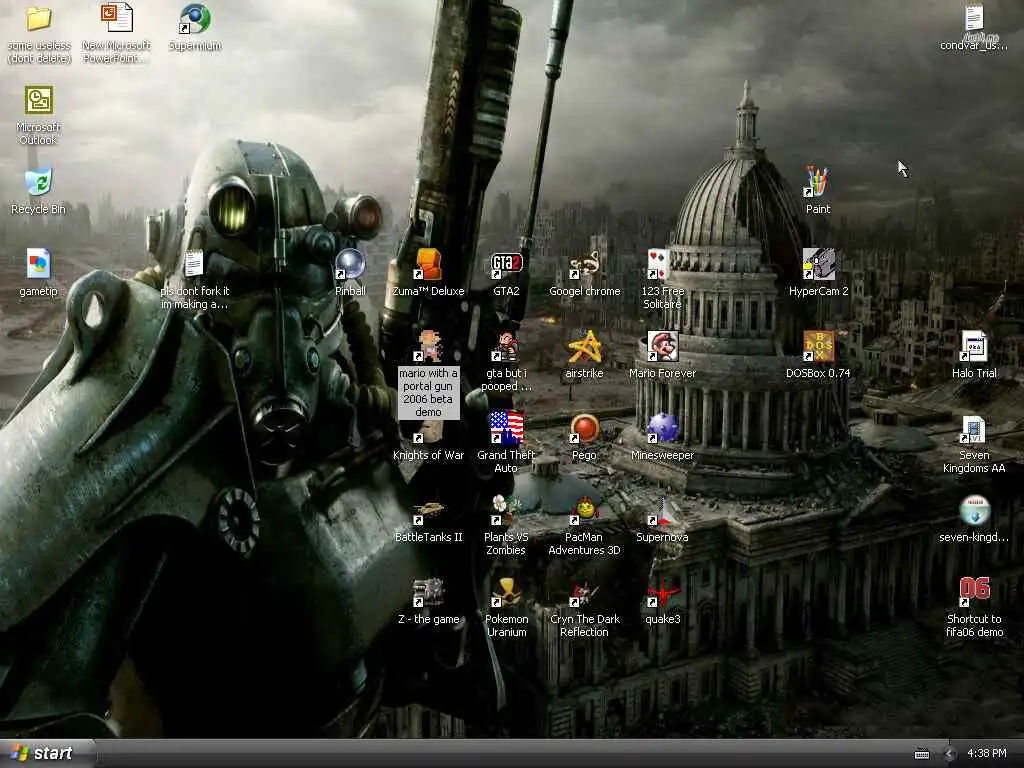This screenshot has width=1024, height=768.
Task: Select the Pego shortcut
Action: tap(584, 428)
